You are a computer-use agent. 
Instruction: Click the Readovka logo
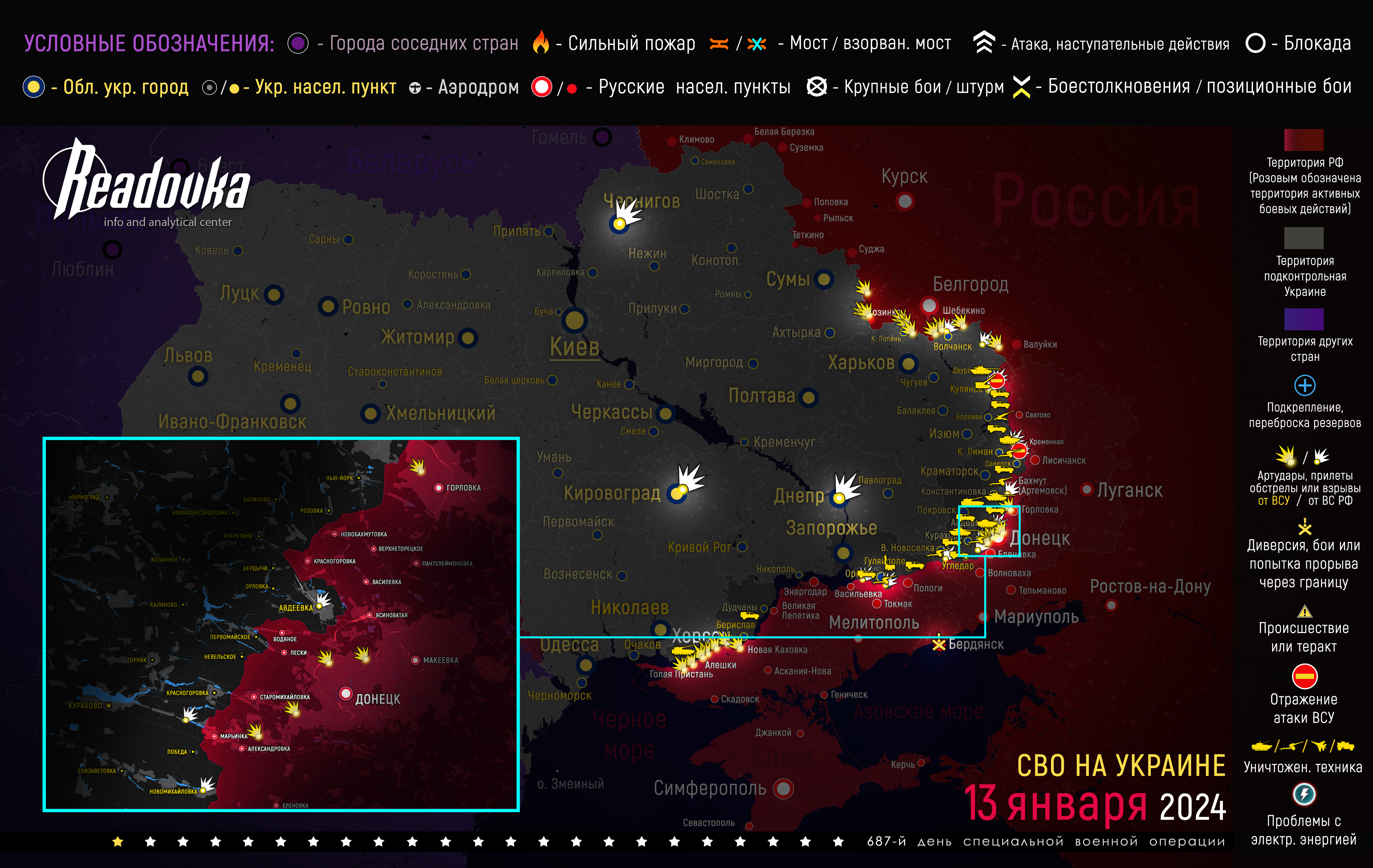coord(147,182)
